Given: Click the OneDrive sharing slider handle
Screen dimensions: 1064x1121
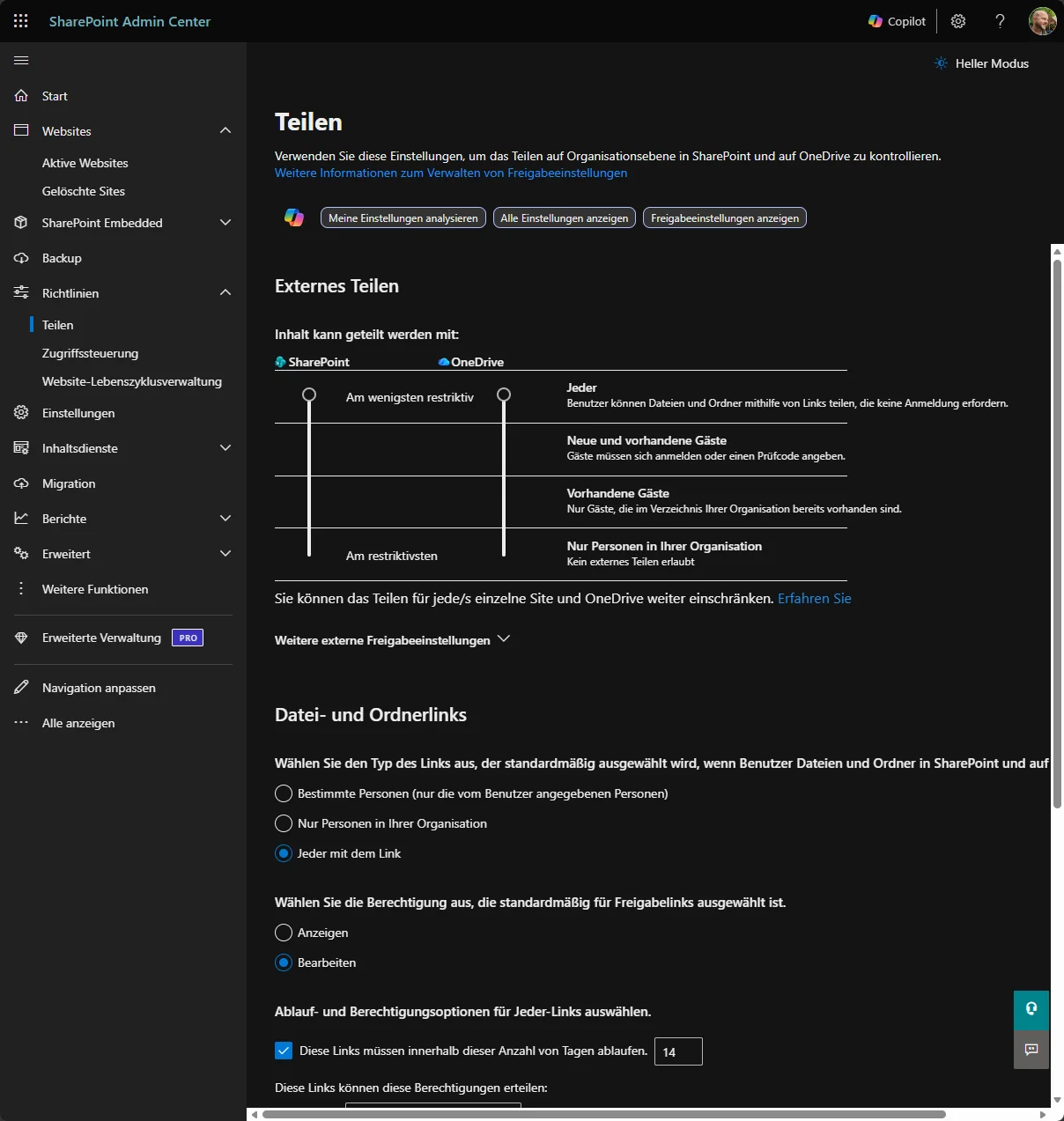Looking at the screenshot, I should [504, 395].
